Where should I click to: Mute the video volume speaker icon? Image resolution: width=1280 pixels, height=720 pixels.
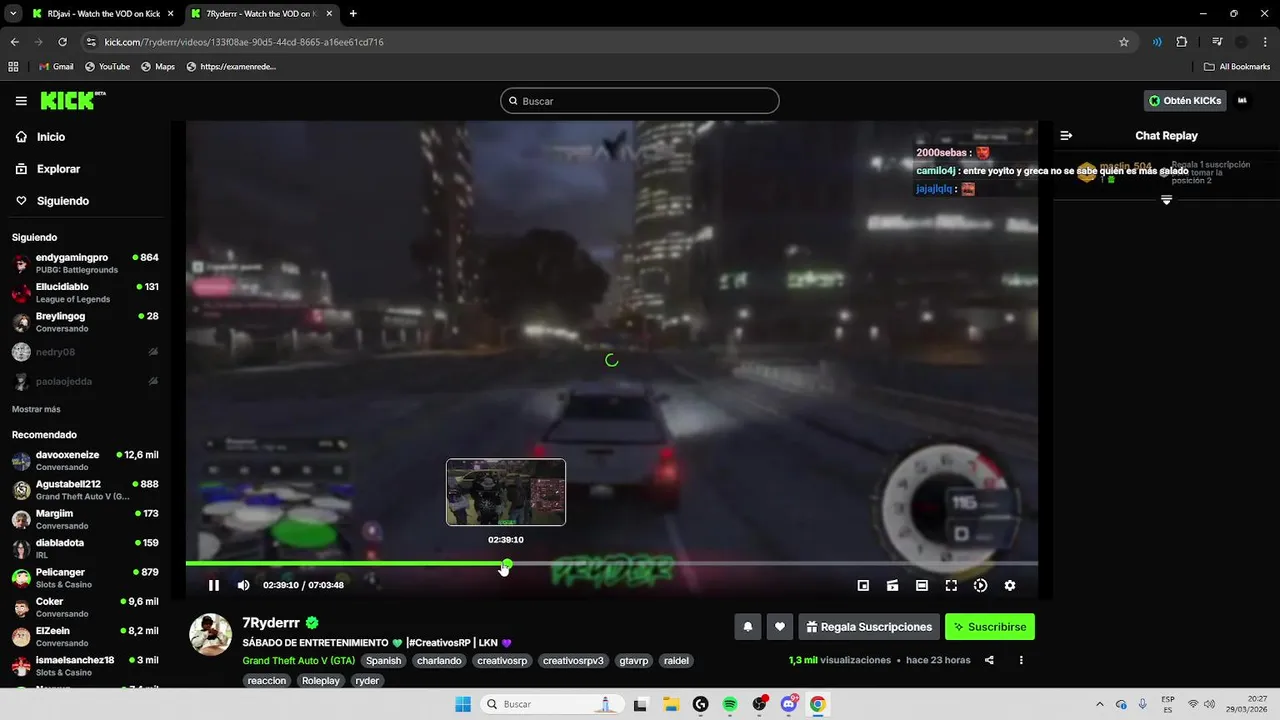click(243, 586)
